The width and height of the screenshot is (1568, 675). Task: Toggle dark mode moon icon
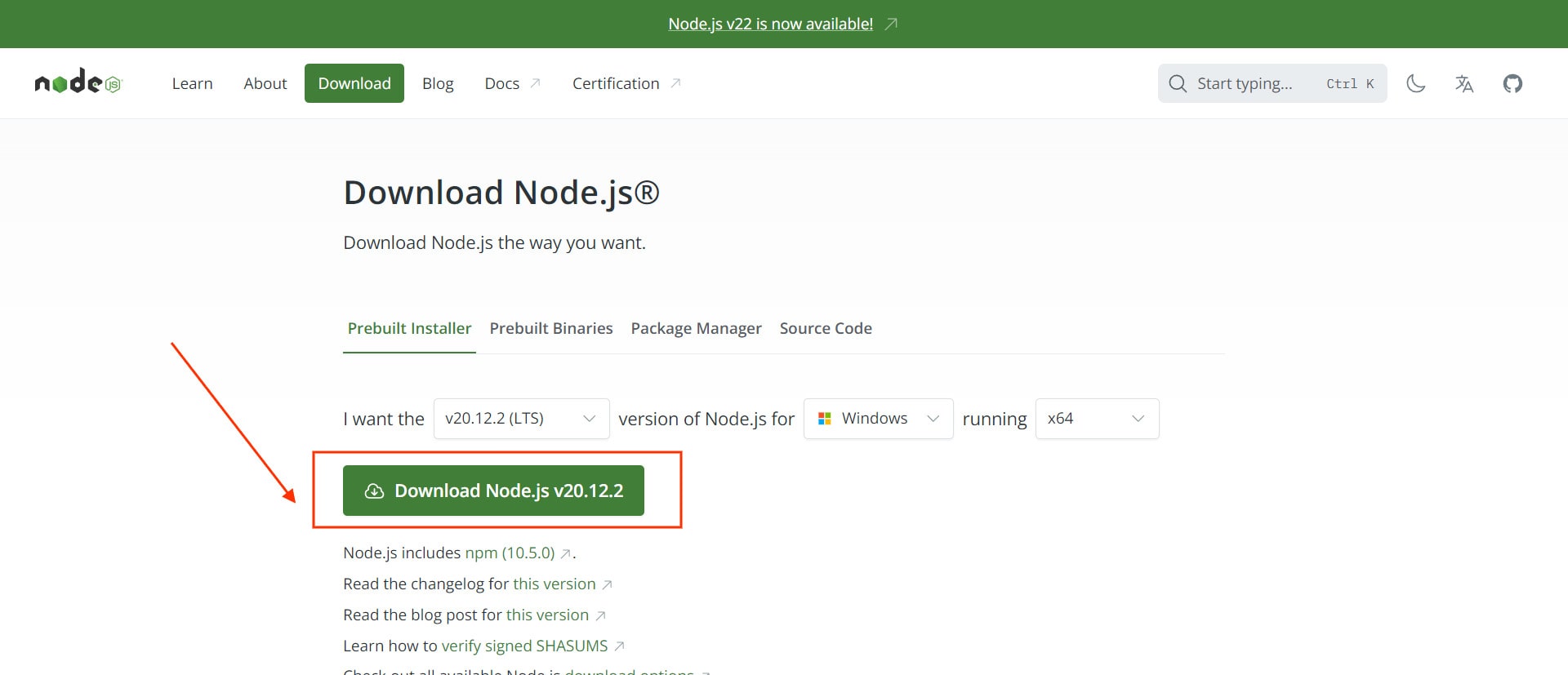(x=1416, y=83)
